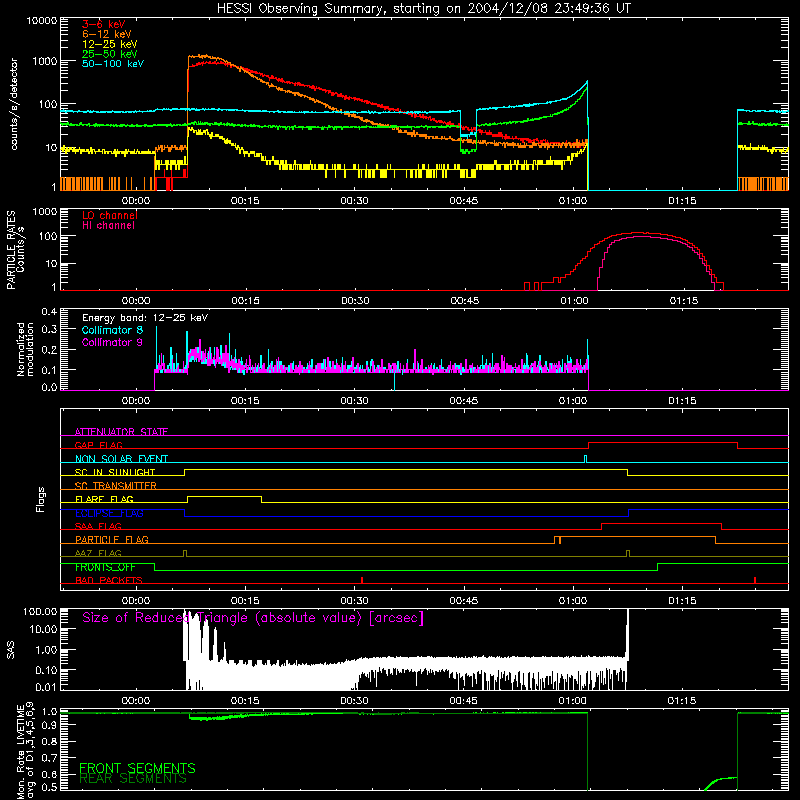Select the Collimator 8 legend label
The width and height of the screenshot is (800, 800).
(112, 330)
